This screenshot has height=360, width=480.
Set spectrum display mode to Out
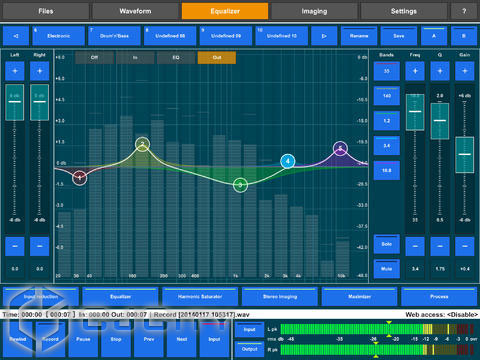coord(217,57)
